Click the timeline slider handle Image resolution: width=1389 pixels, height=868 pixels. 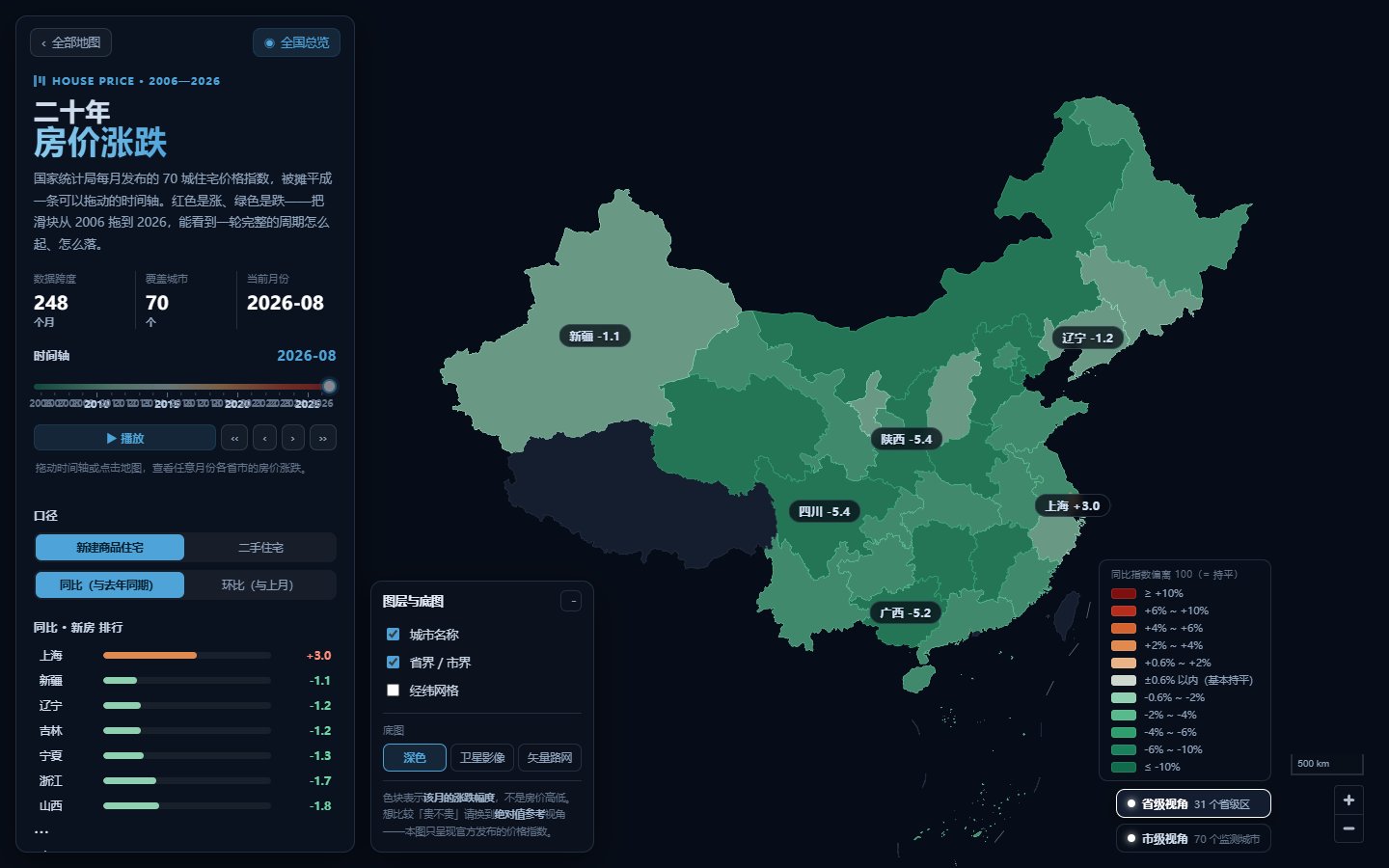[x=329, y=386]
